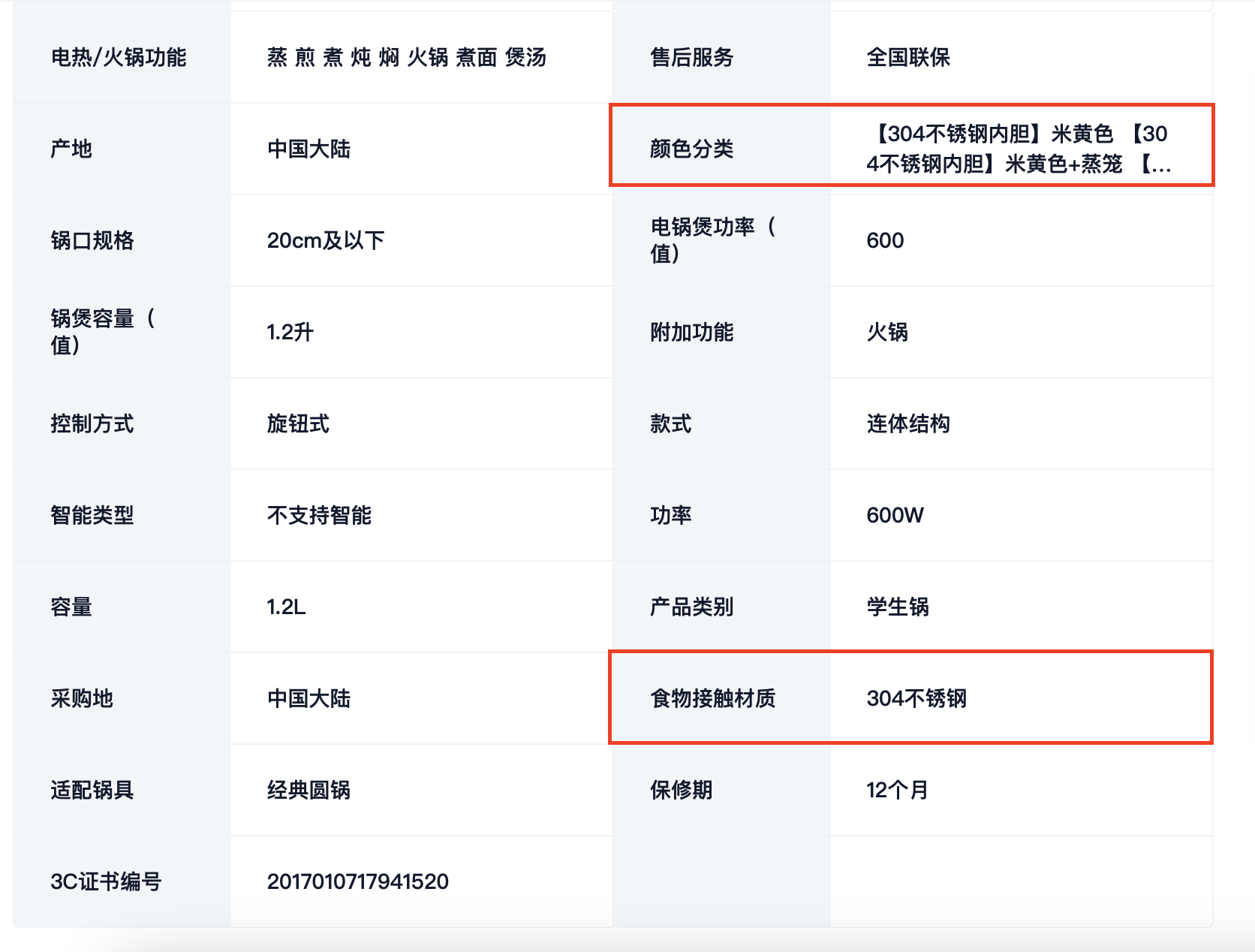Click the 款式 label
1255x952 pixels.
670,423
